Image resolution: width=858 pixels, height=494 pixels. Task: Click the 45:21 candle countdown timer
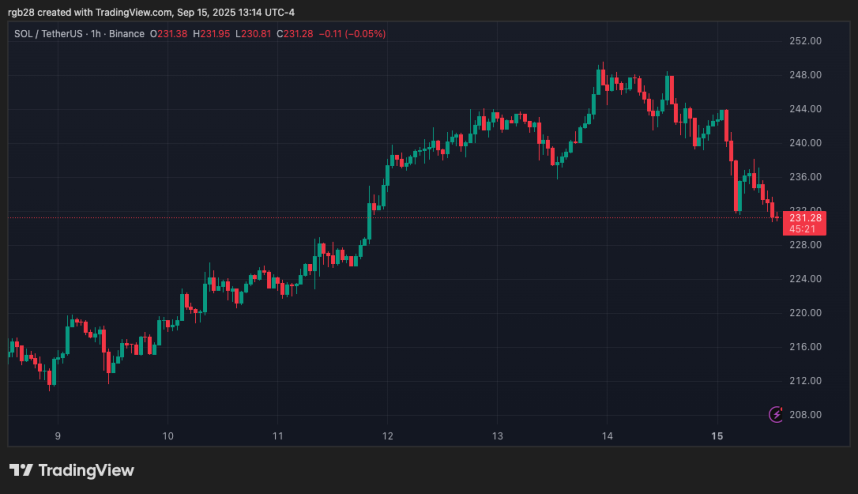[x=805, y=229]
